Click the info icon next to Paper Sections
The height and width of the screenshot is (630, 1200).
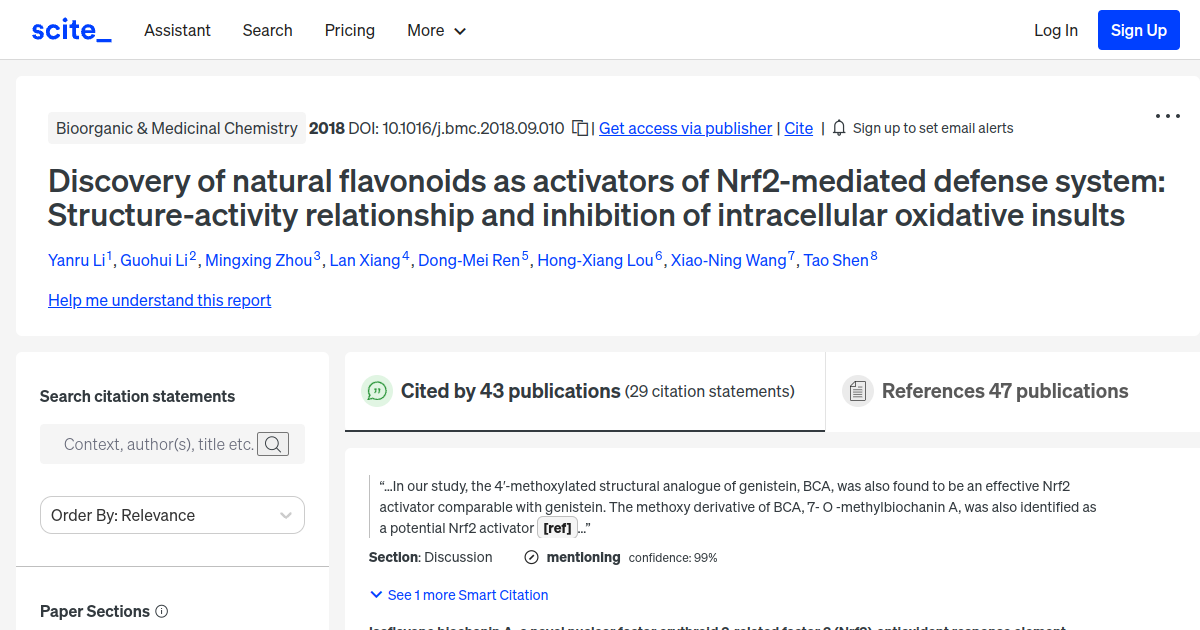tap(162, 611)
